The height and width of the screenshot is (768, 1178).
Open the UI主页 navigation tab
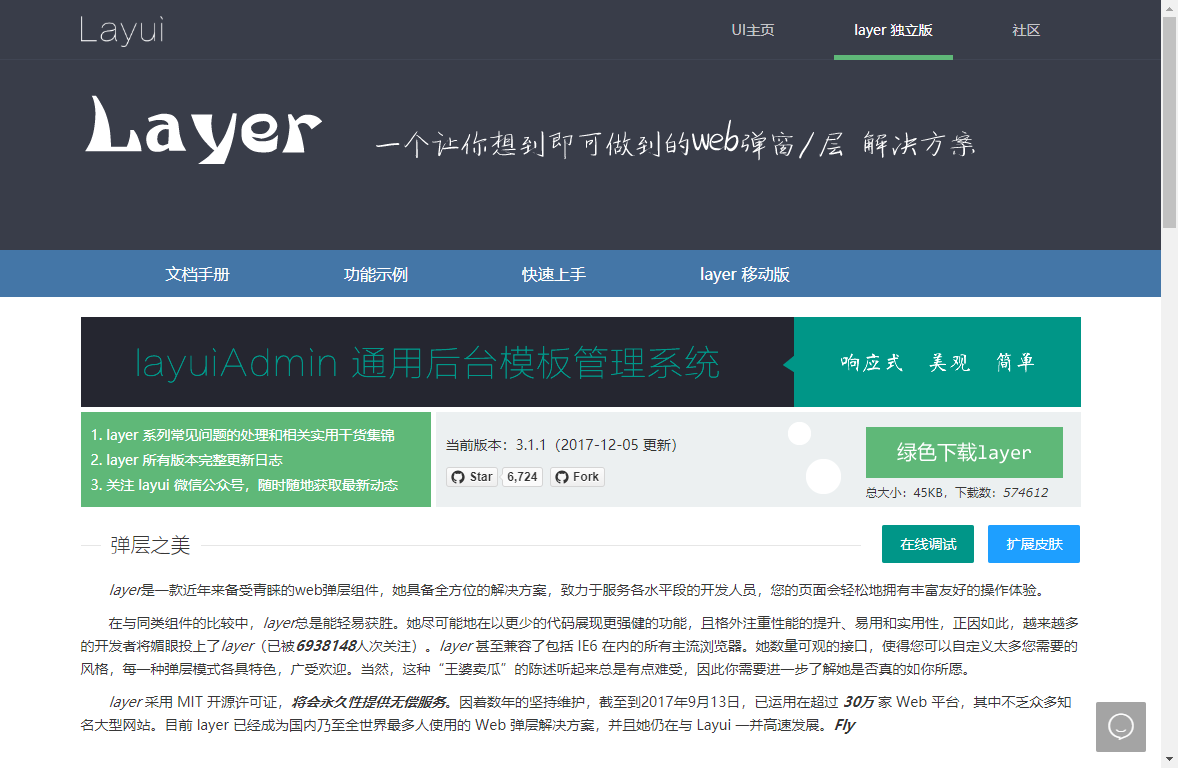pyautogui.click(x=752, y=30)
